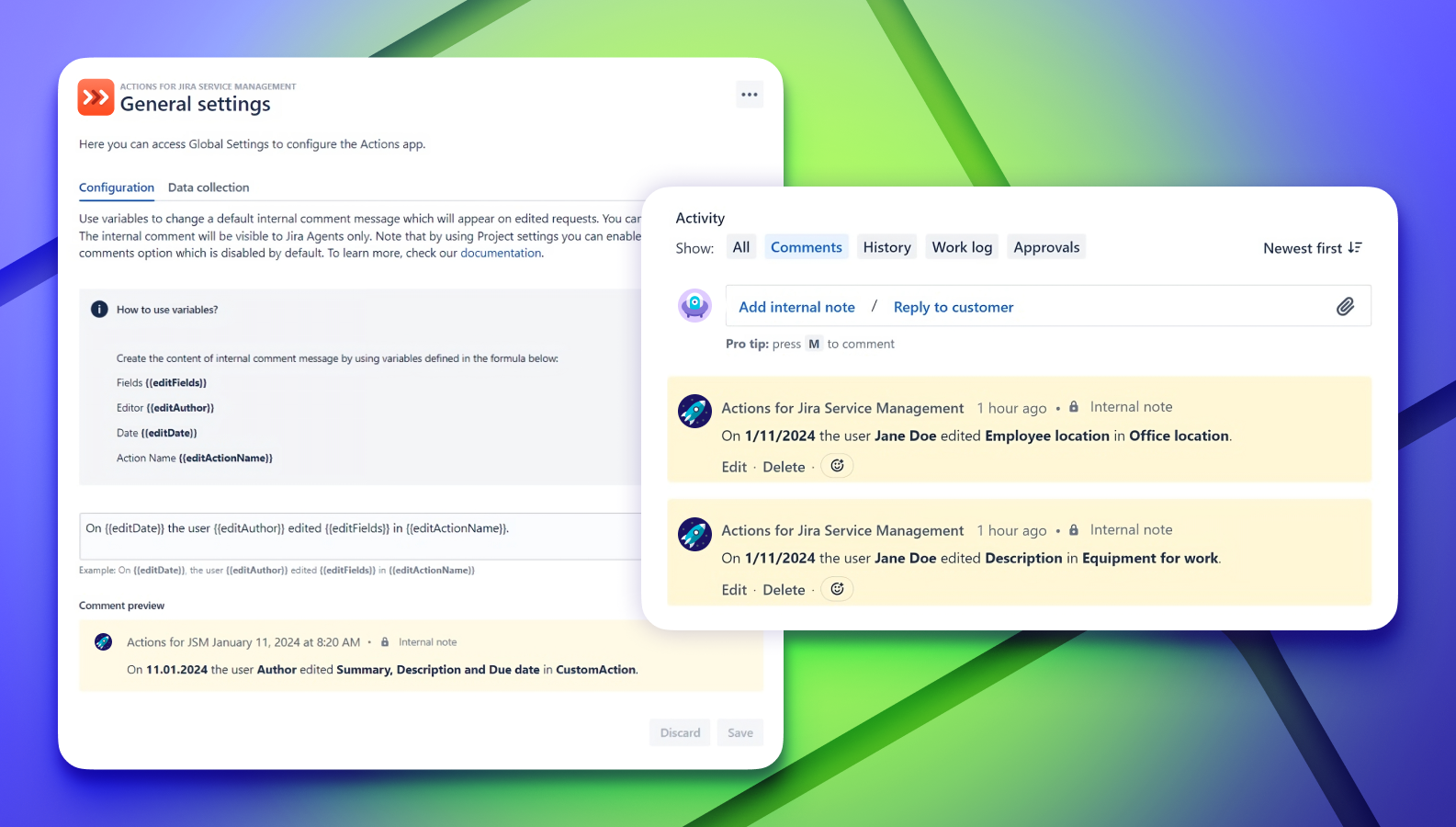Click the rocket avatar on the Equipment for work comment
The height and width of the screenshot is (827, 1456).
(694, 534)
